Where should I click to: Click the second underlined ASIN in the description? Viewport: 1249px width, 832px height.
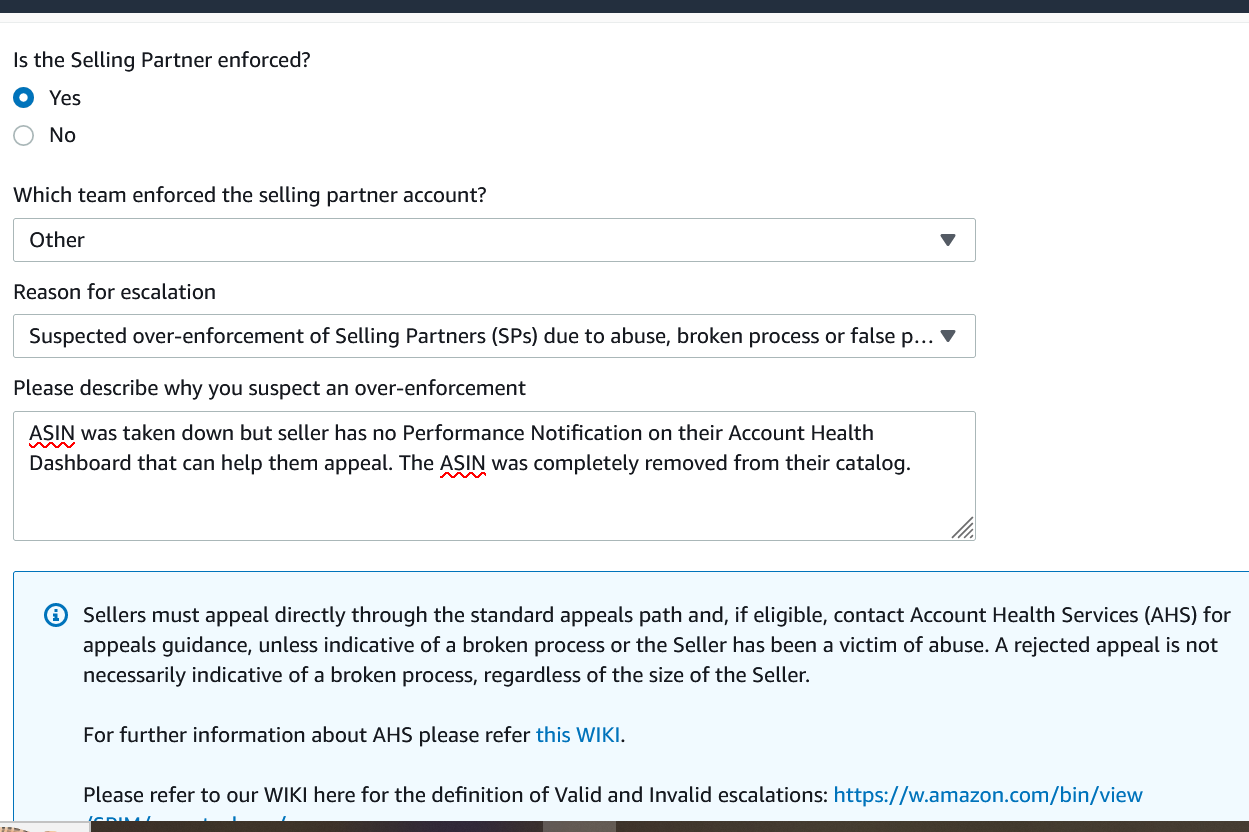(463, 463)
